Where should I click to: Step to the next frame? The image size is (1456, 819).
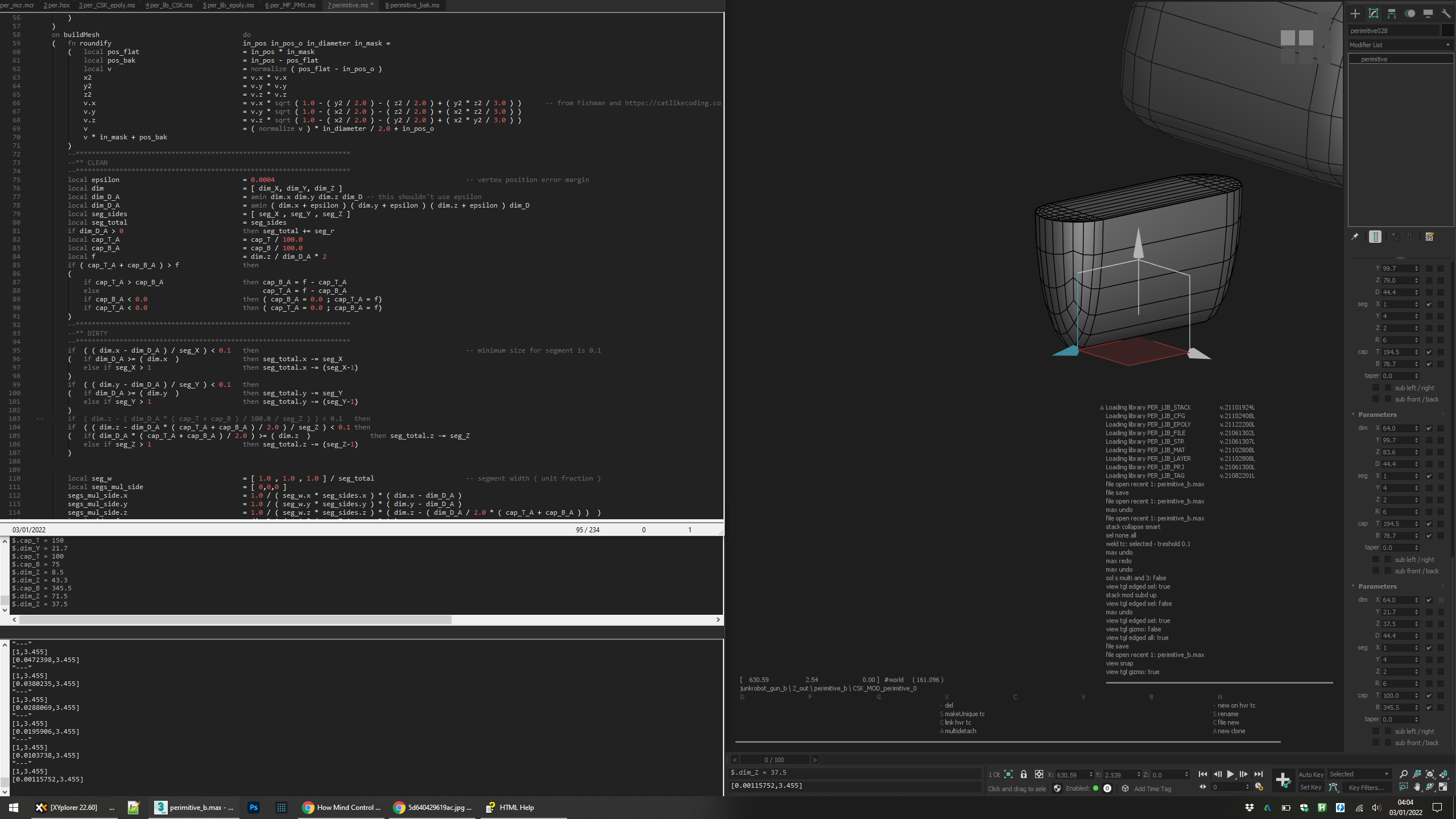click(x=1244, y=774)
